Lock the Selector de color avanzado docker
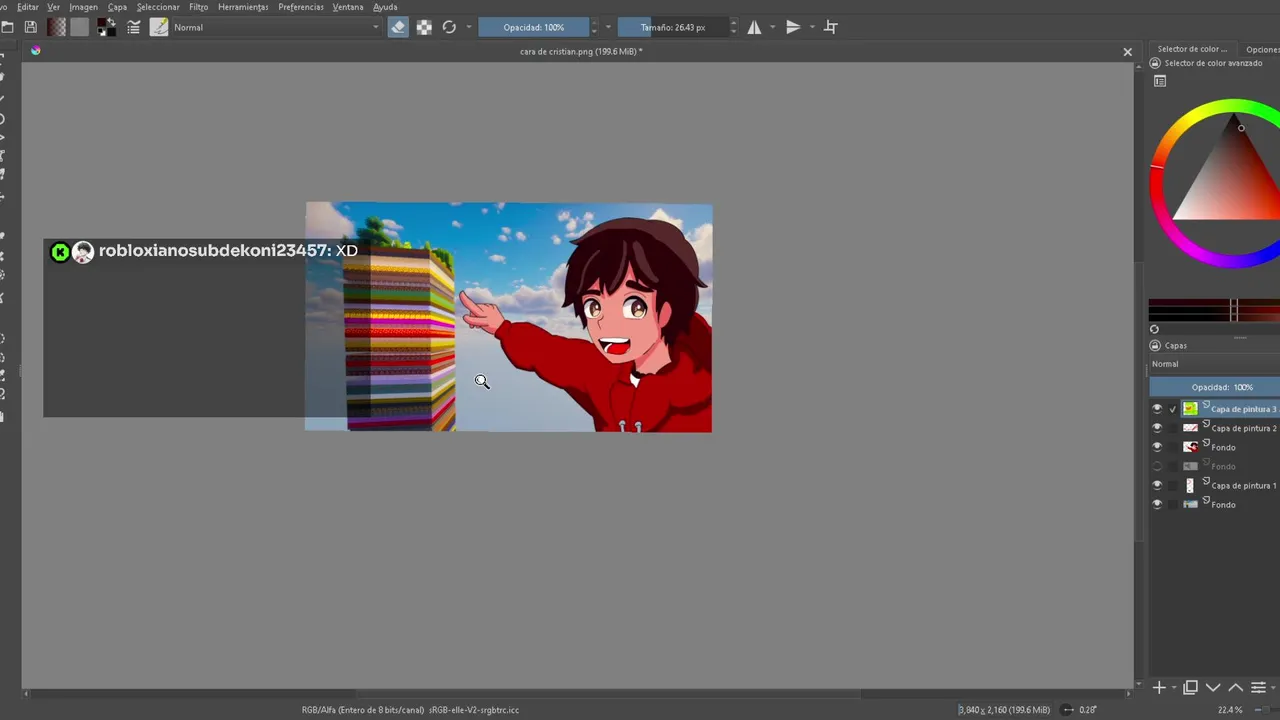 click(1155, 63)
